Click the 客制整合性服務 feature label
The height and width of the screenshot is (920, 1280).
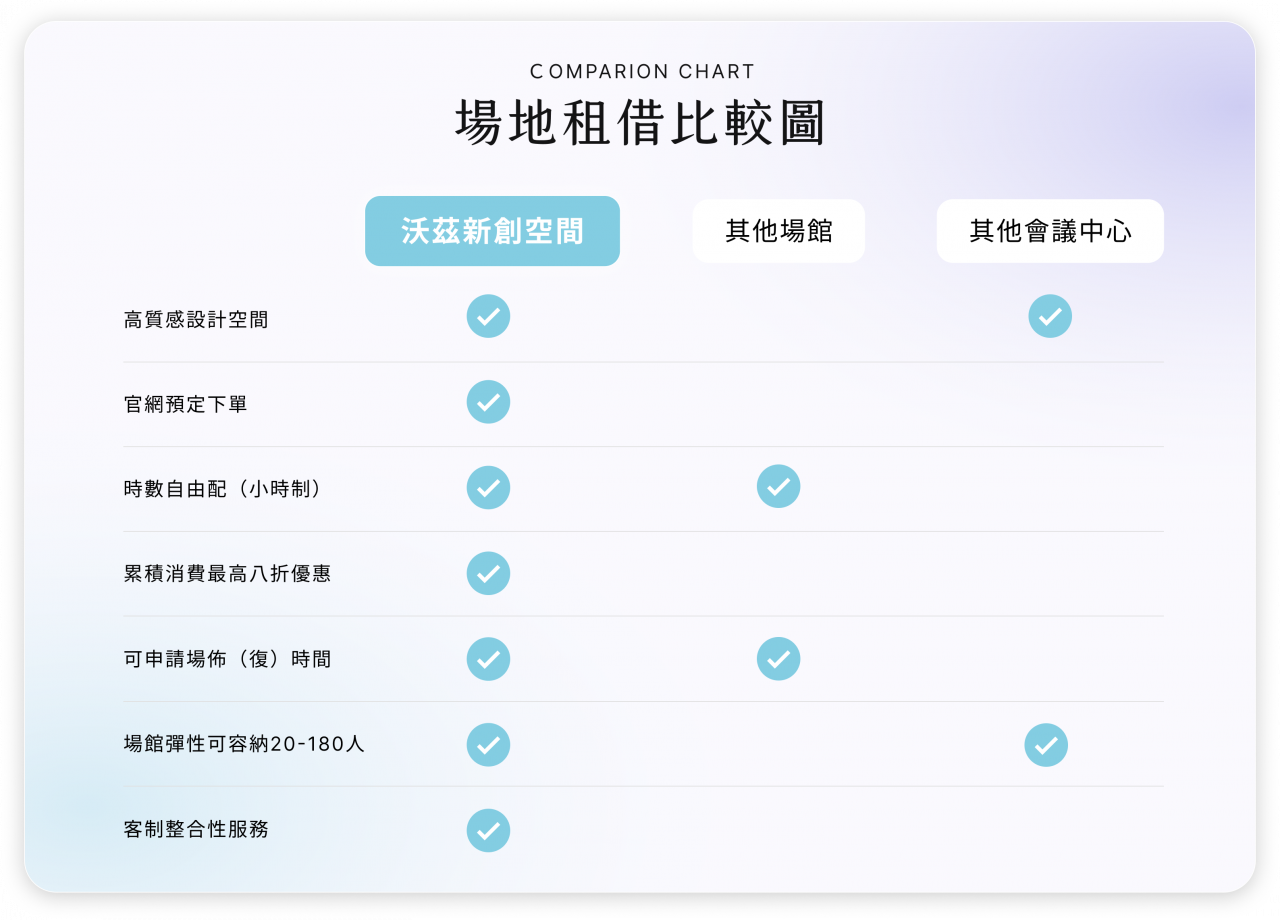tap(196, 829)
